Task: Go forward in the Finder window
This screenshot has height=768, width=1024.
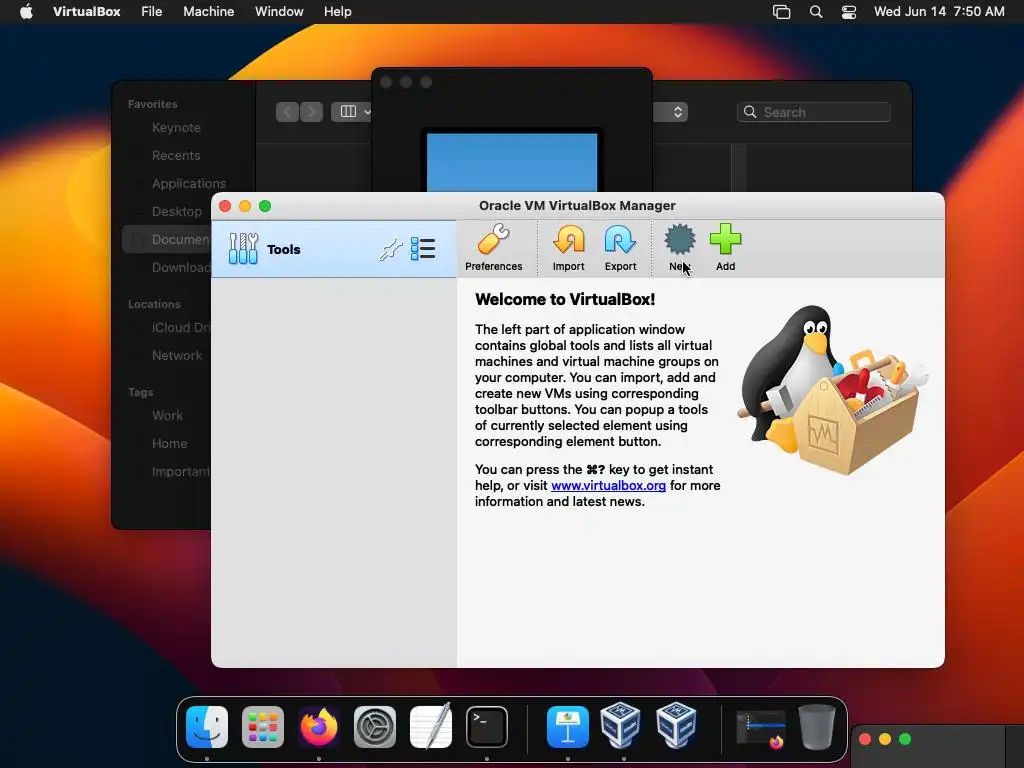Action: pyautogui.click(x=311, y=112)
